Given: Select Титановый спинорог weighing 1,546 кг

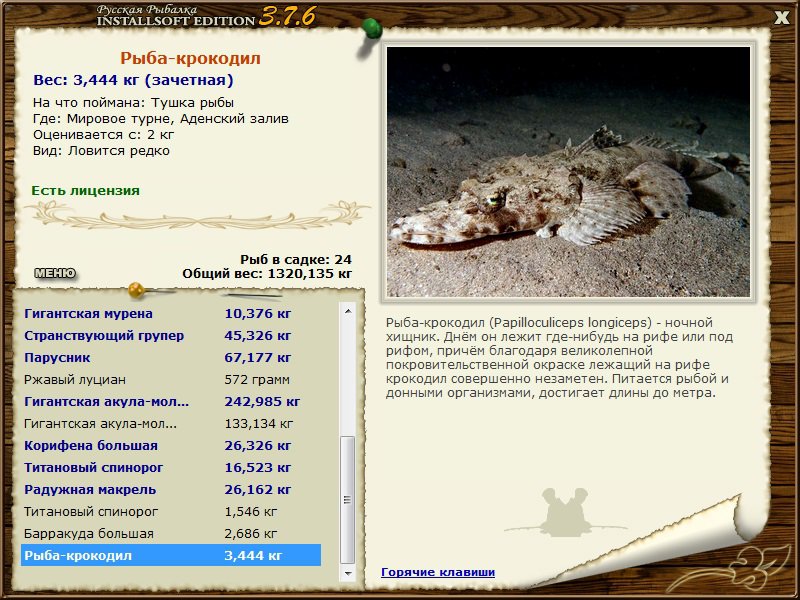Looking at the screenshot, I should 171,511.
